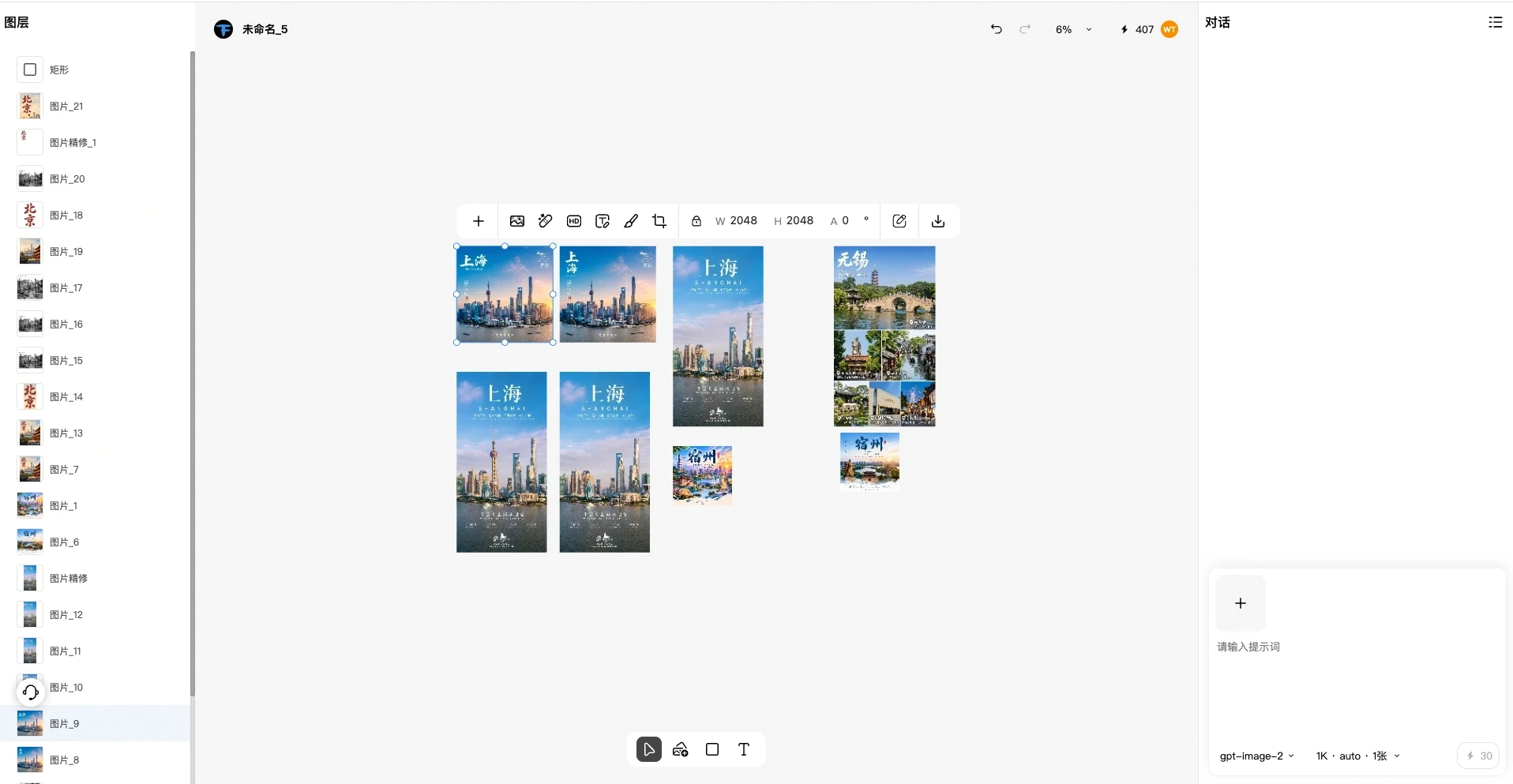Select the 图片_13 layer
The image size is (1513, 784).
click(95, 433)
